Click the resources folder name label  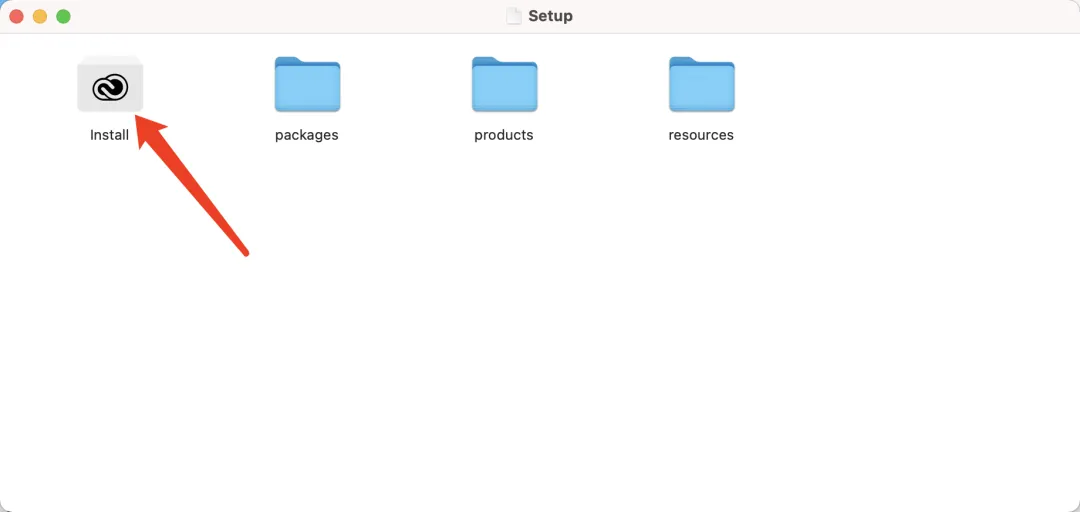tap(701, 135)
